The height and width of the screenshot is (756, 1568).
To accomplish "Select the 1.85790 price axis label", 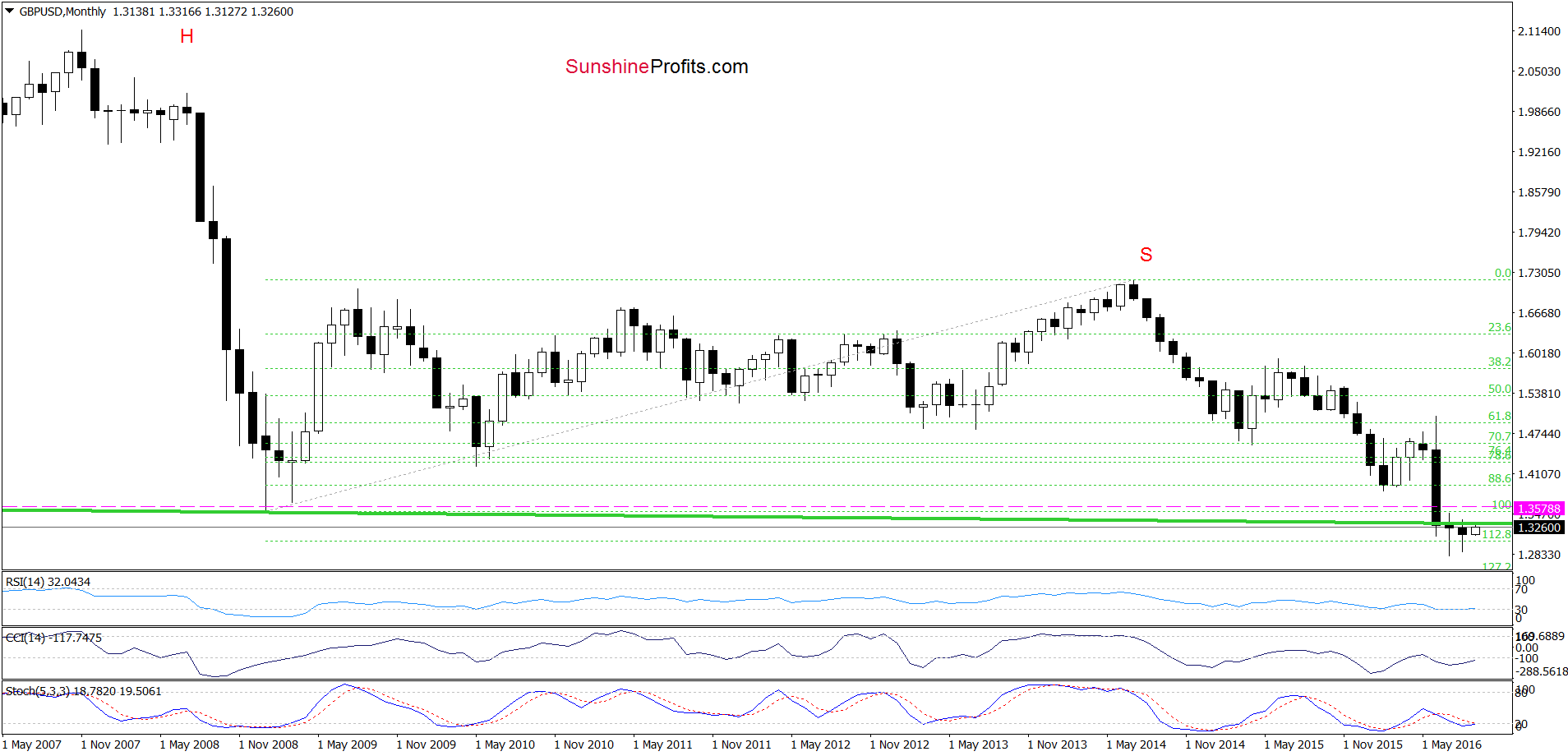I will pos(1538,192).
